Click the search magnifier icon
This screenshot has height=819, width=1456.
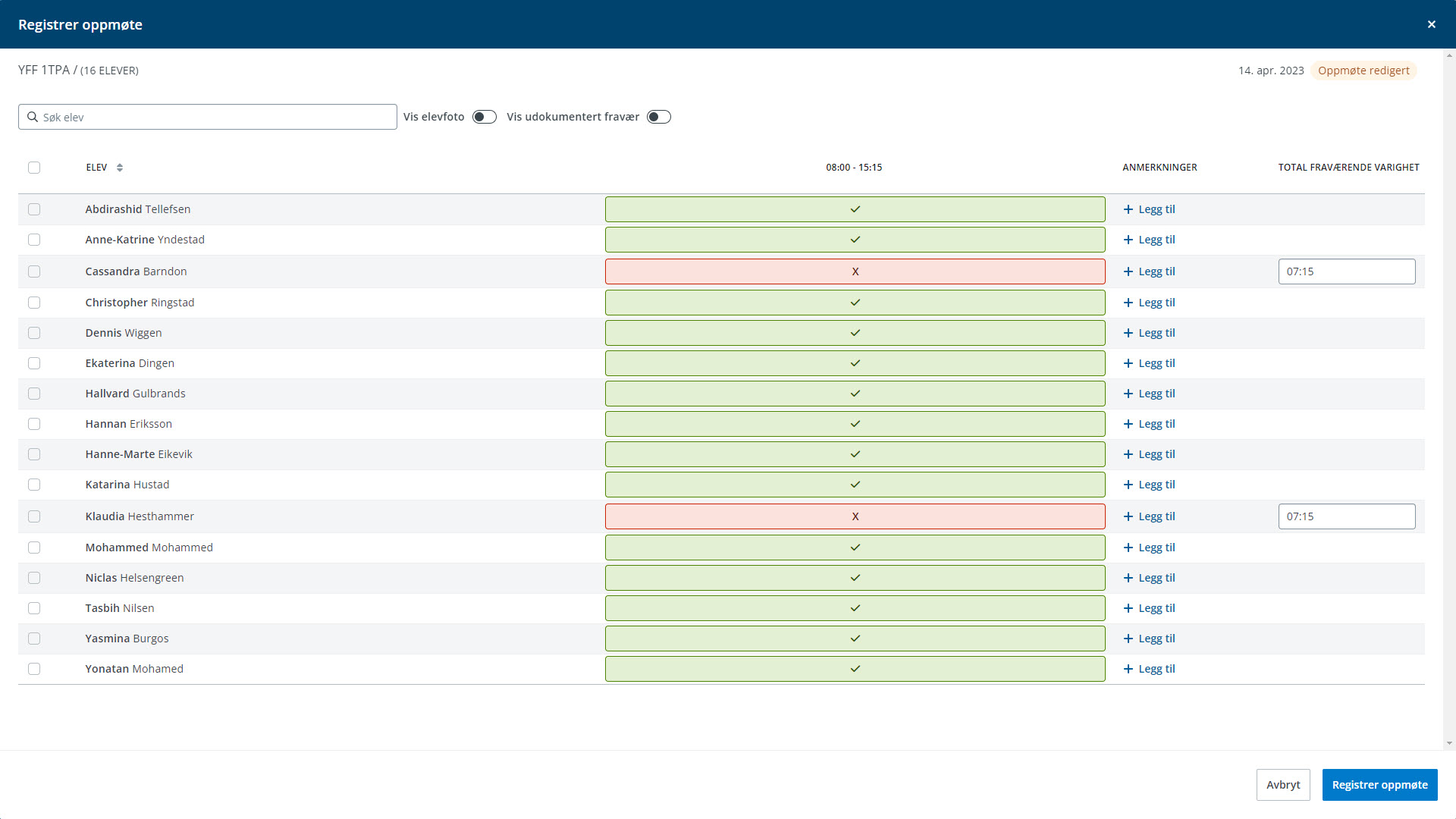click(33, 117)
